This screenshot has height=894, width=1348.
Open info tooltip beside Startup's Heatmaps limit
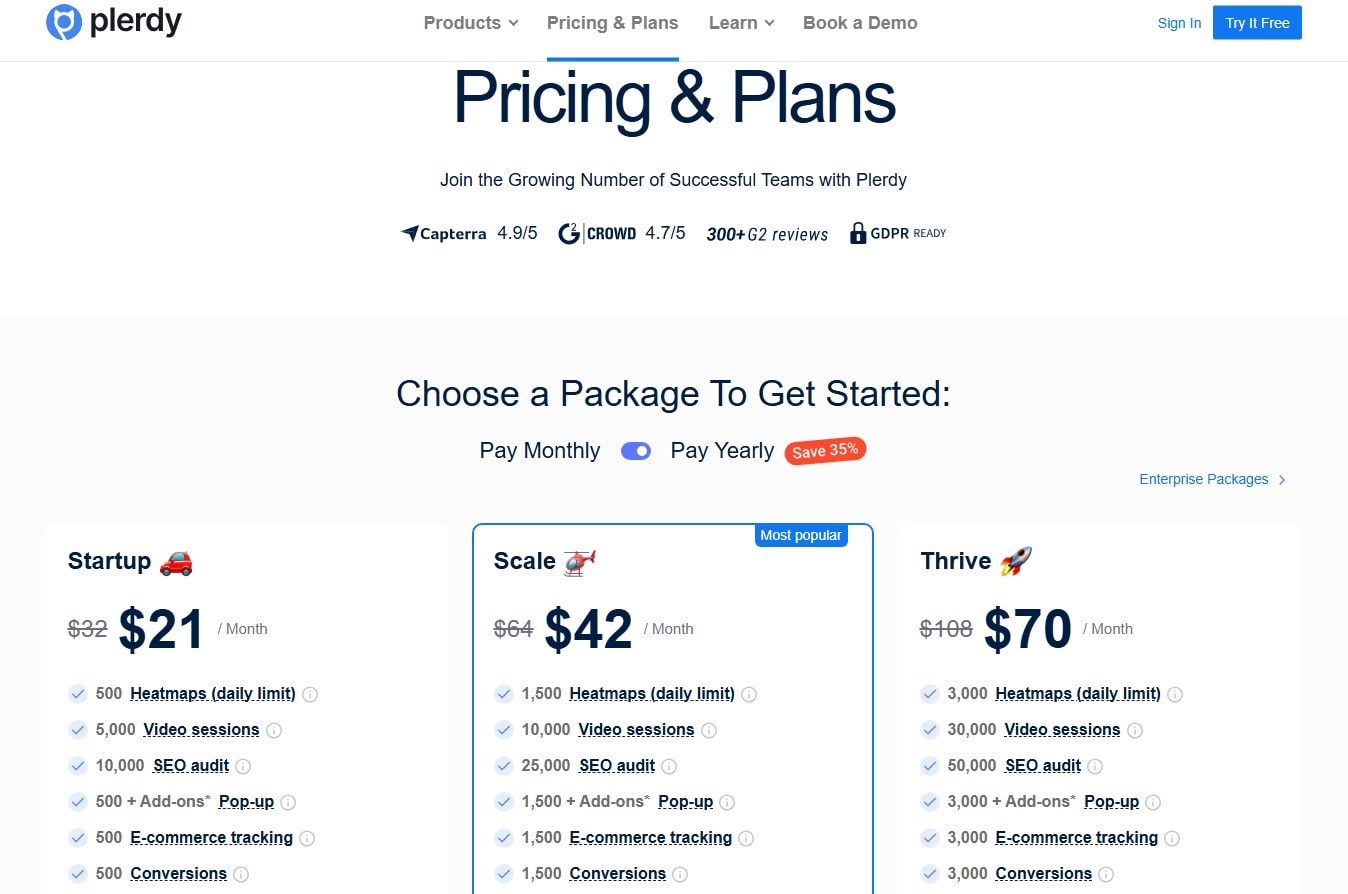point(310,693)
